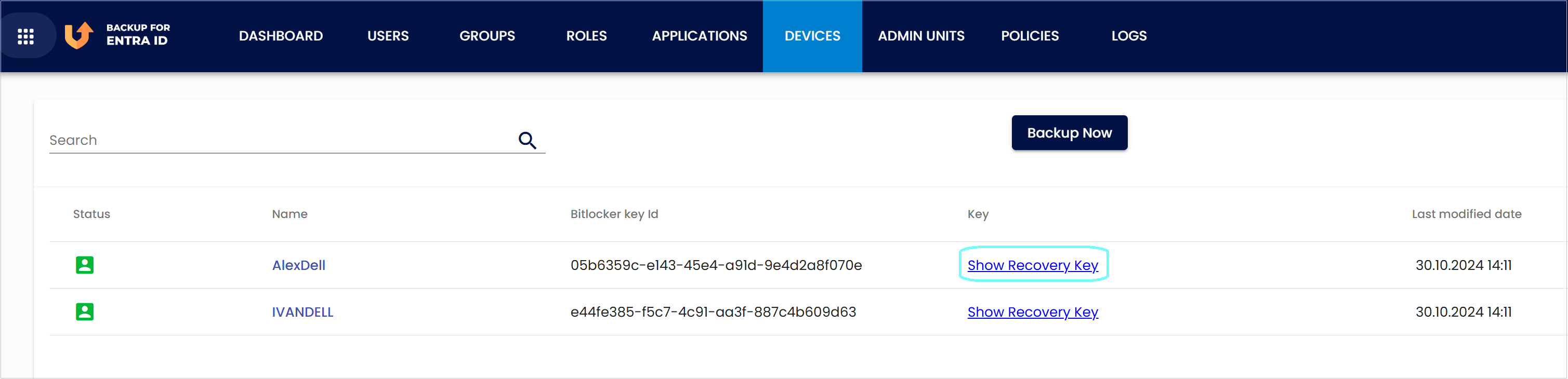The width and height of the screenshot is (1568, 379).
Task: Select key ID e44fe385-f5c7-4c91-aa3f-887c4b609d63
Action: point(713,312)
